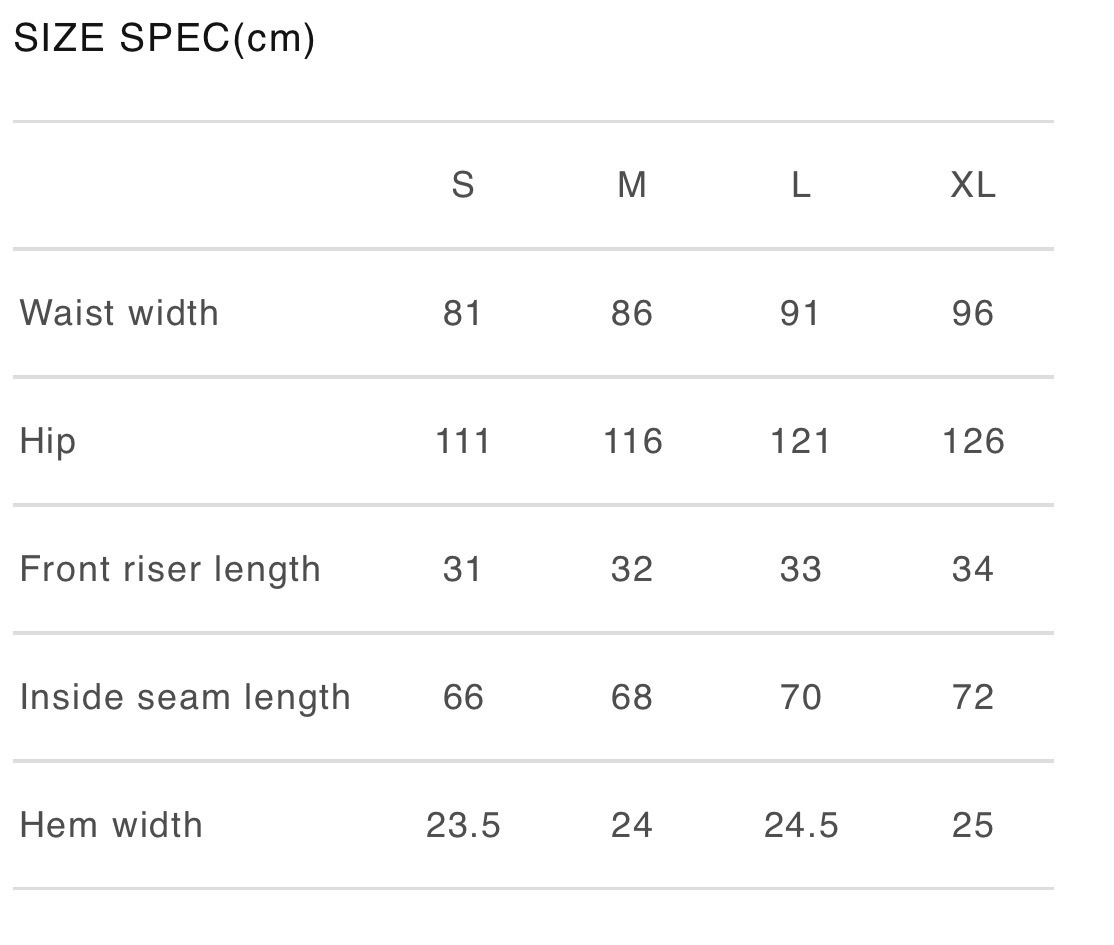Click the L size column header
Image resolution: width=1114 pixels, height=945 pixels.
pyautogui.click(x=801, y=185)
